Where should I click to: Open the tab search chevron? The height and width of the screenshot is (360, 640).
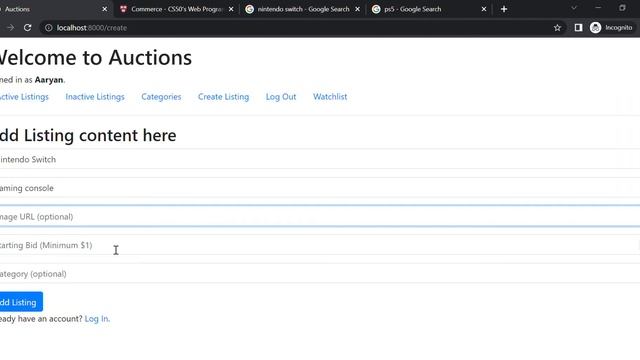[x=574, y=8]
